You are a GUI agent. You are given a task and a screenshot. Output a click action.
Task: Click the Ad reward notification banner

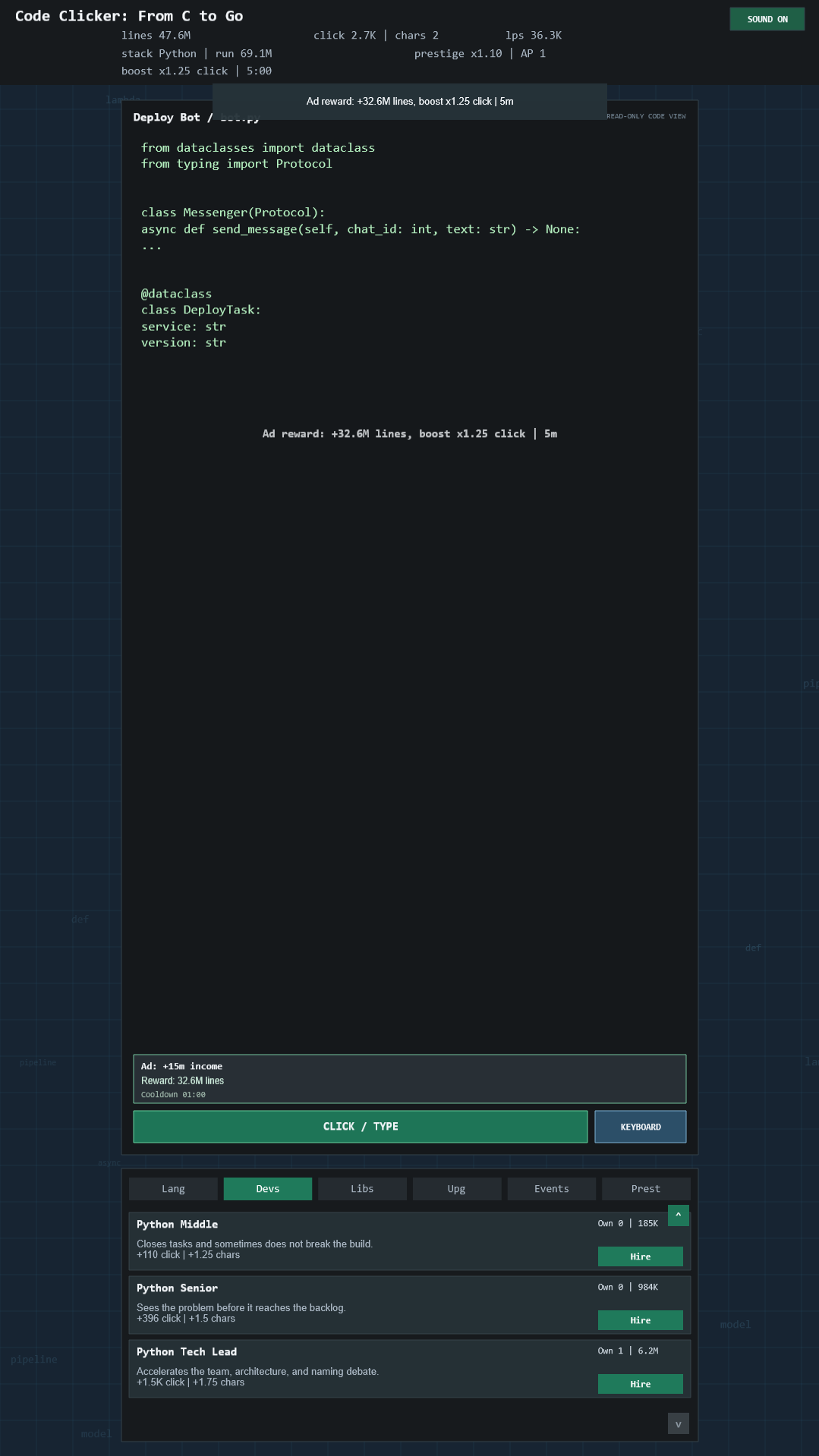coord(410,102)
